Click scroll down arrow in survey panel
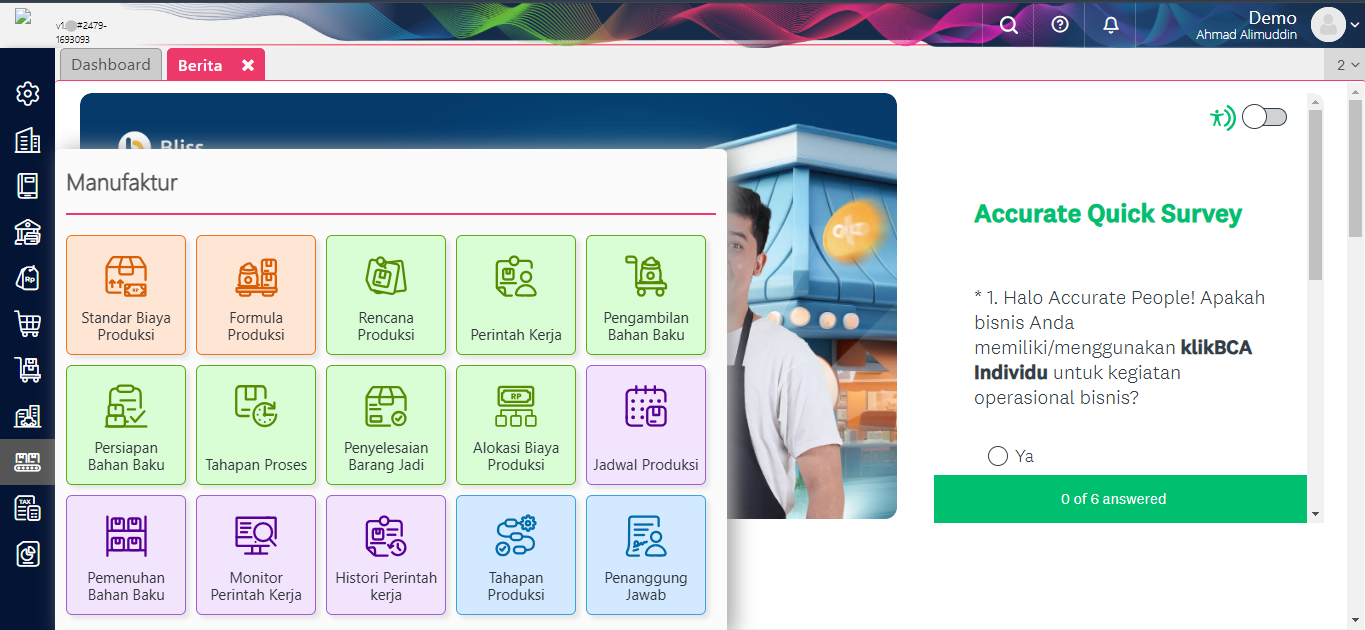Screen dimensions: 1365x630 [x=1315, y=514]
